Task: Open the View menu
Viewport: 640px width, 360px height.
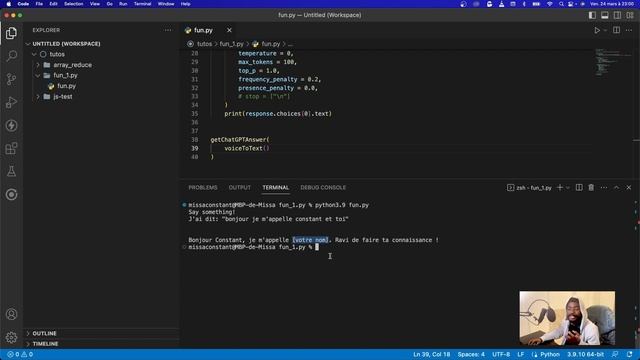Action: (x=95, y=4)
